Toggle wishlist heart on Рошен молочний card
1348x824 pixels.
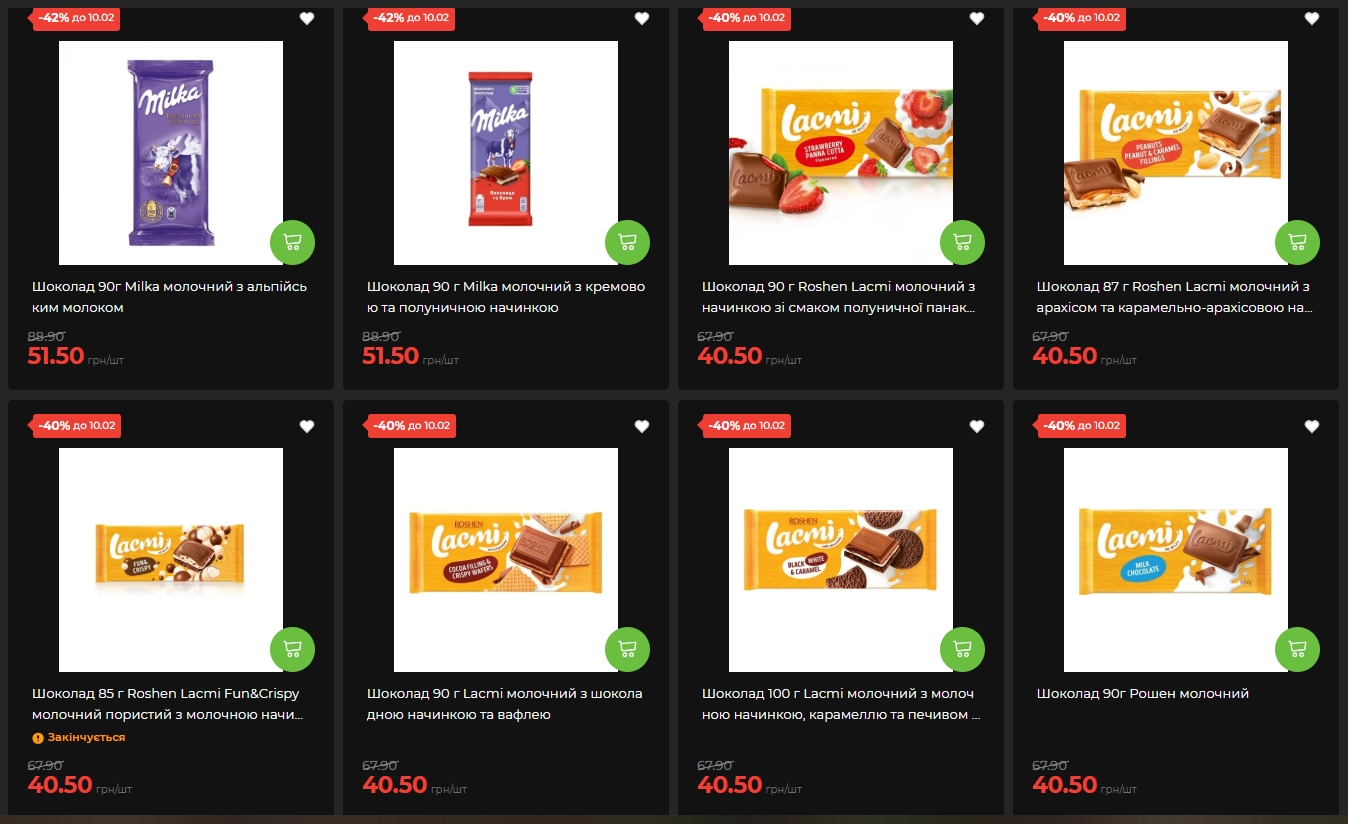point(1312,426)
